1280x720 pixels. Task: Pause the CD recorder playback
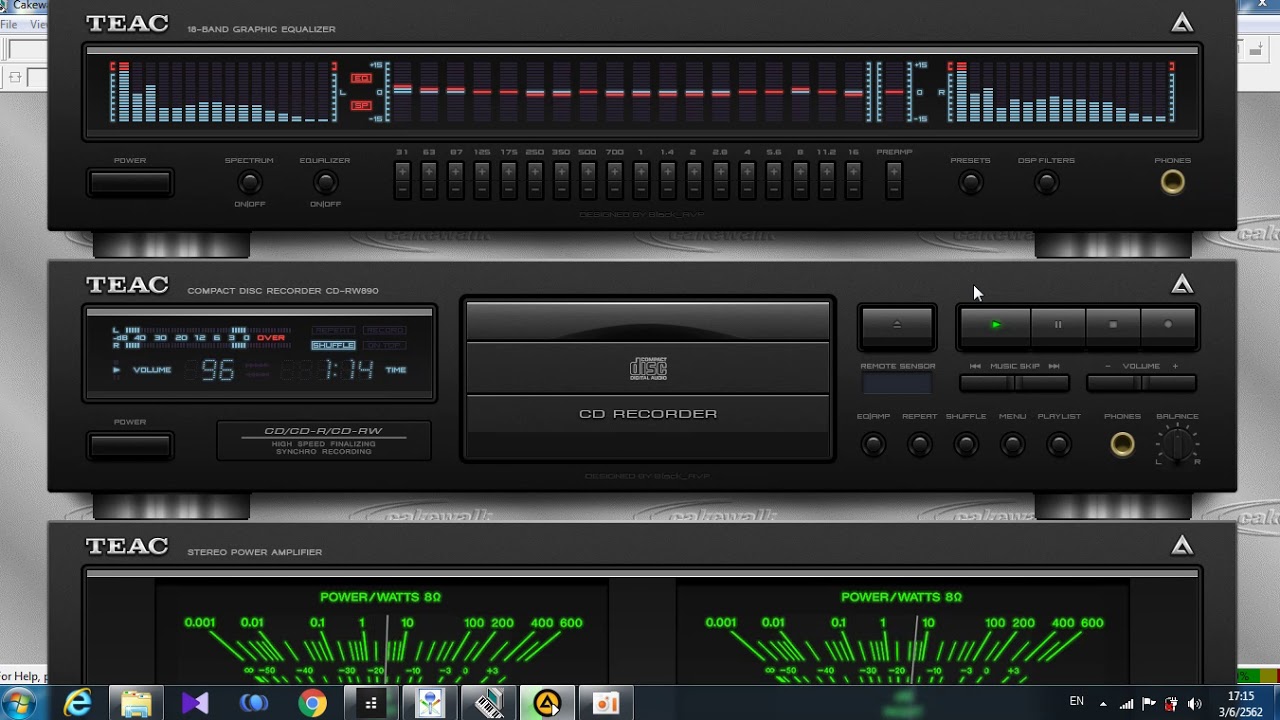tap(1058, 325)
